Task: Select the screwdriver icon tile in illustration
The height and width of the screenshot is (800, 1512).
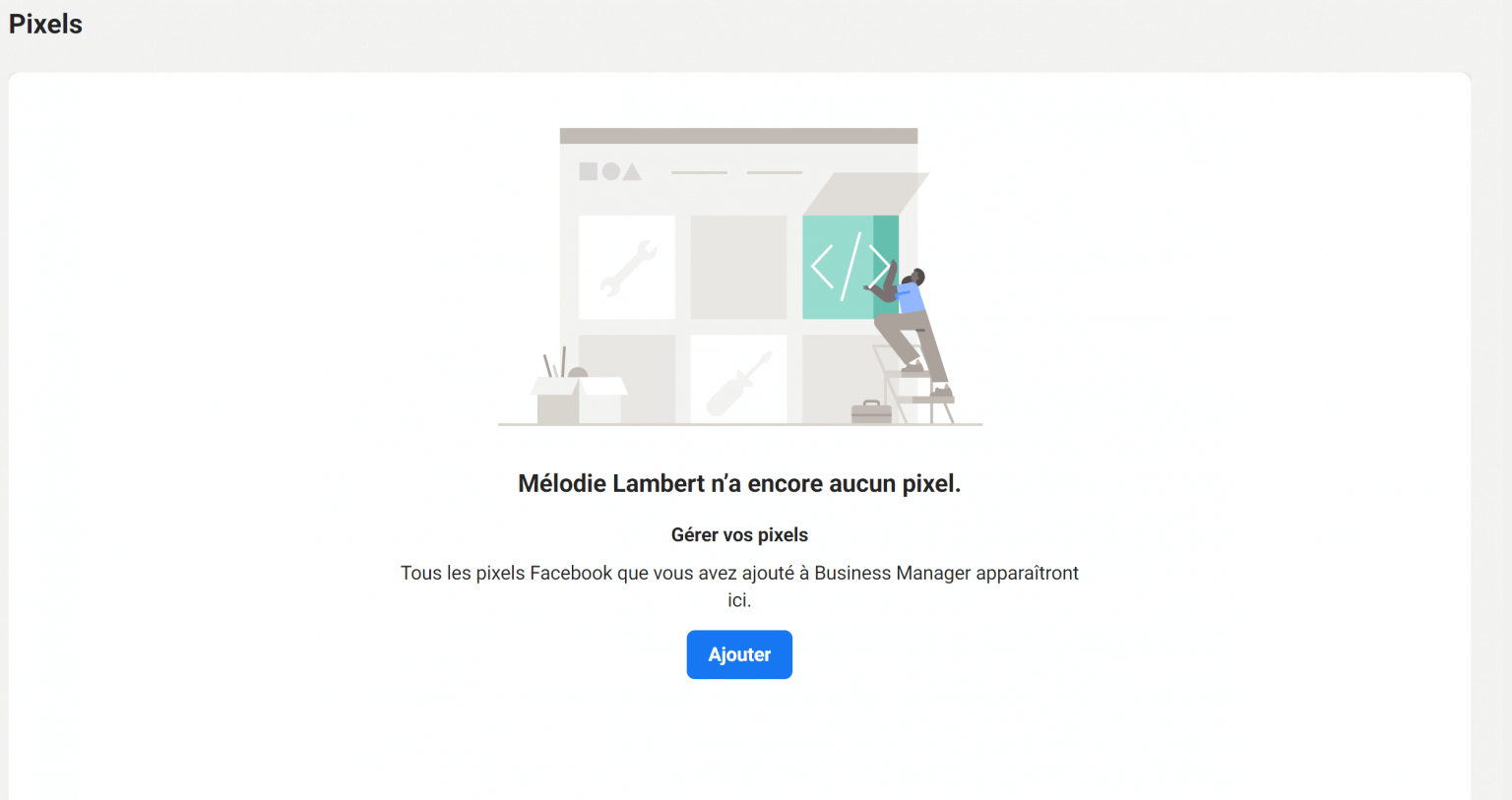Action: [x=738, y=379]
